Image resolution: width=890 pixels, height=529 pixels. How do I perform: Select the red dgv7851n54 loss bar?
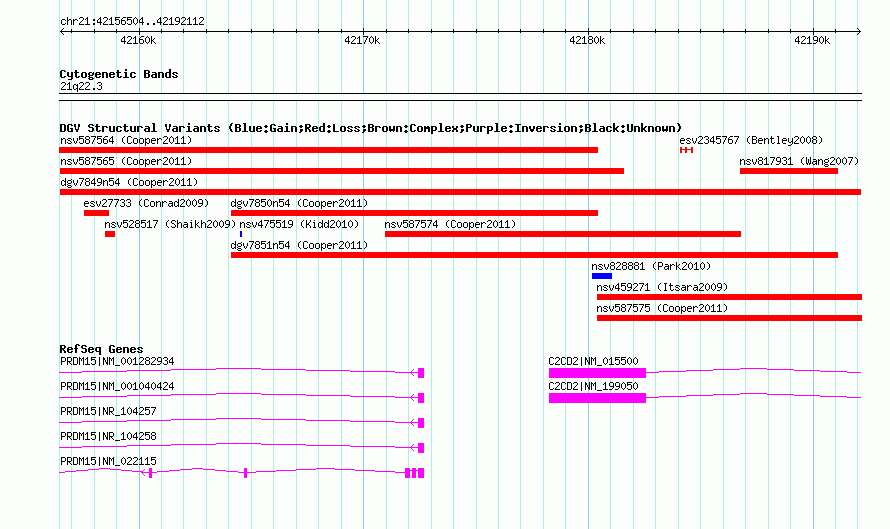tap(535, 255)
